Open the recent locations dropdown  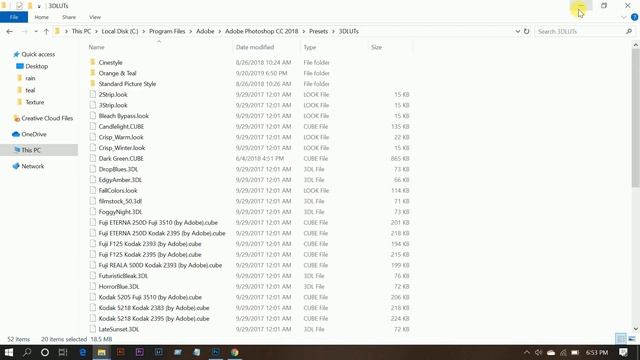tap(36, 31)
